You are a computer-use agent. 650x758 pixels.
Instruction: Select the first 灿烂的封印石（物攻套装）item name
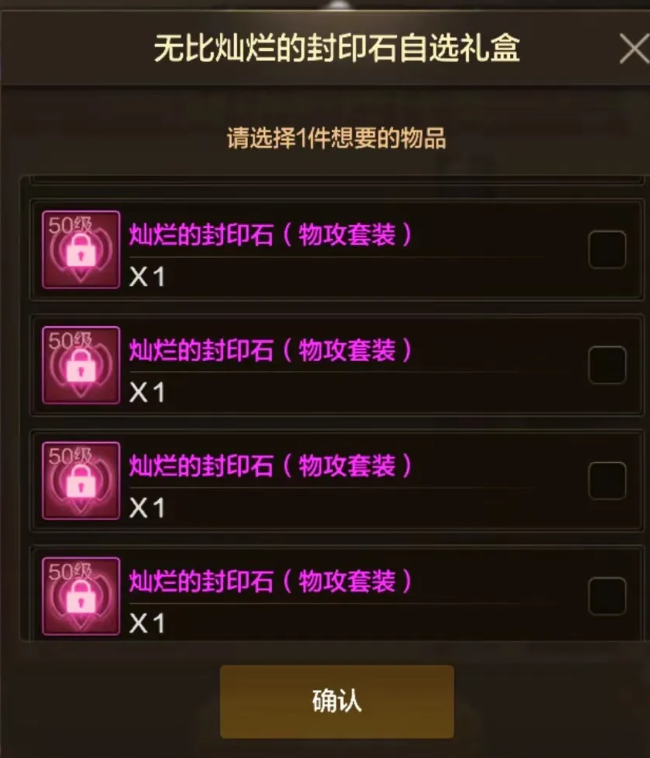coord(271,234)
